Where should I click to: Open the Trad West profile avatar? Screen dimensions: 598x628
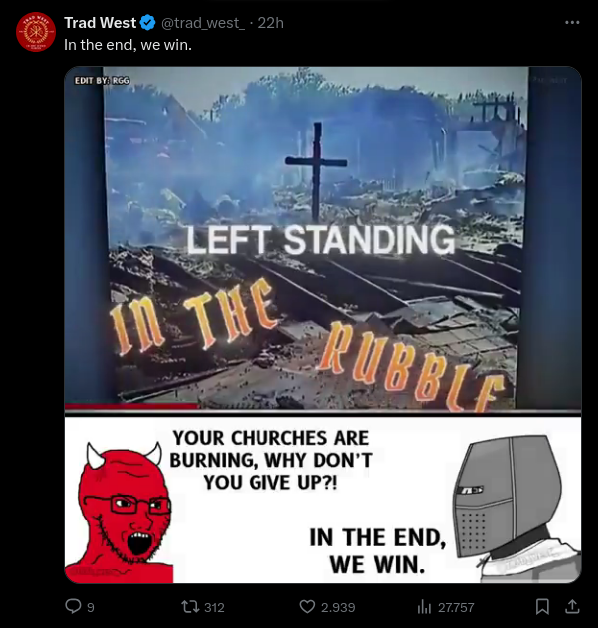[36, 32]
